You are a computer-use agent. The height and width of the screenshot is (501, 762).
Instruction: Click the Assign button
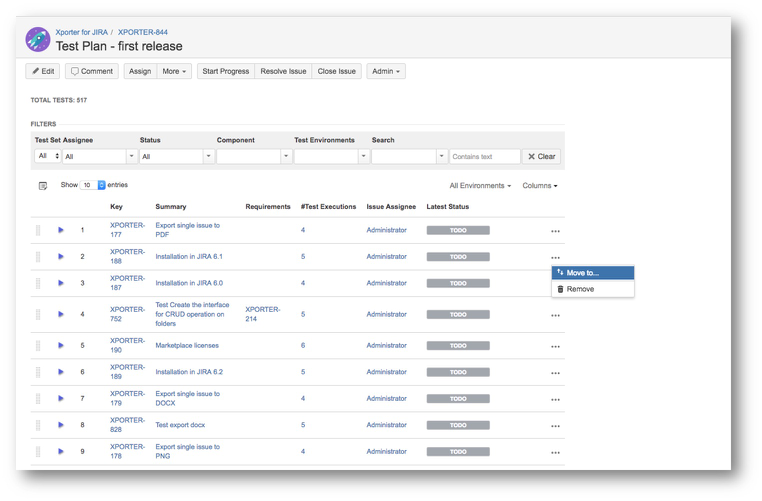coord(140,71)
